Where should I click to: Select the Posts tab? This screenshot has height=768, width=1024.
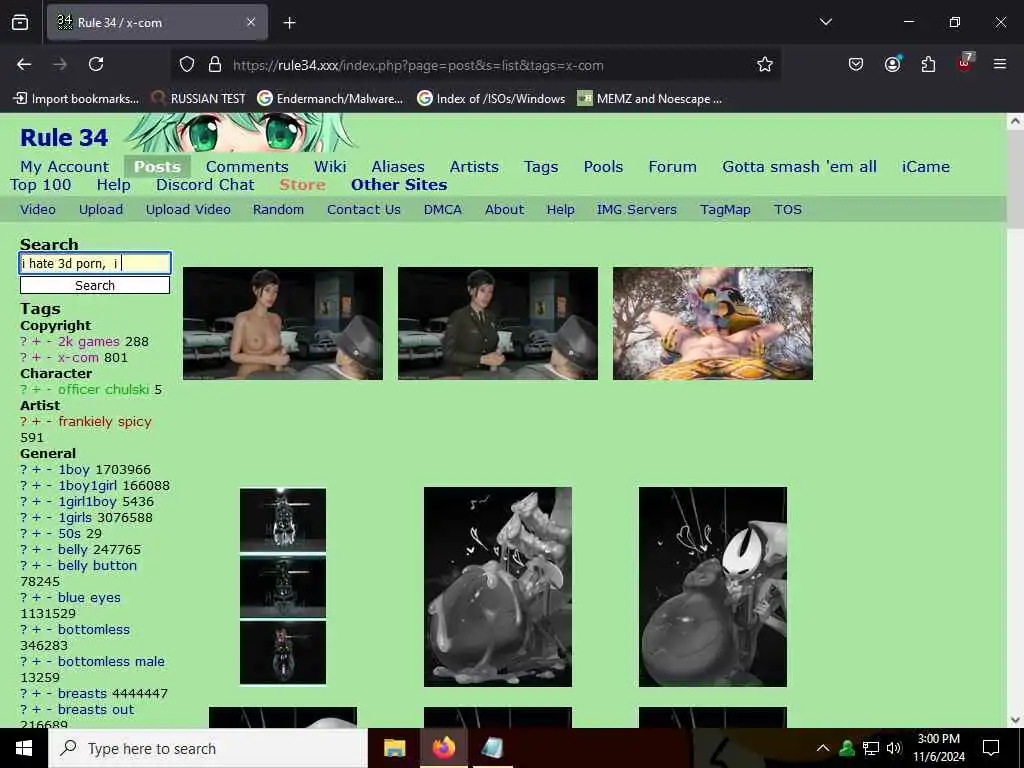(x=157, y=167)
